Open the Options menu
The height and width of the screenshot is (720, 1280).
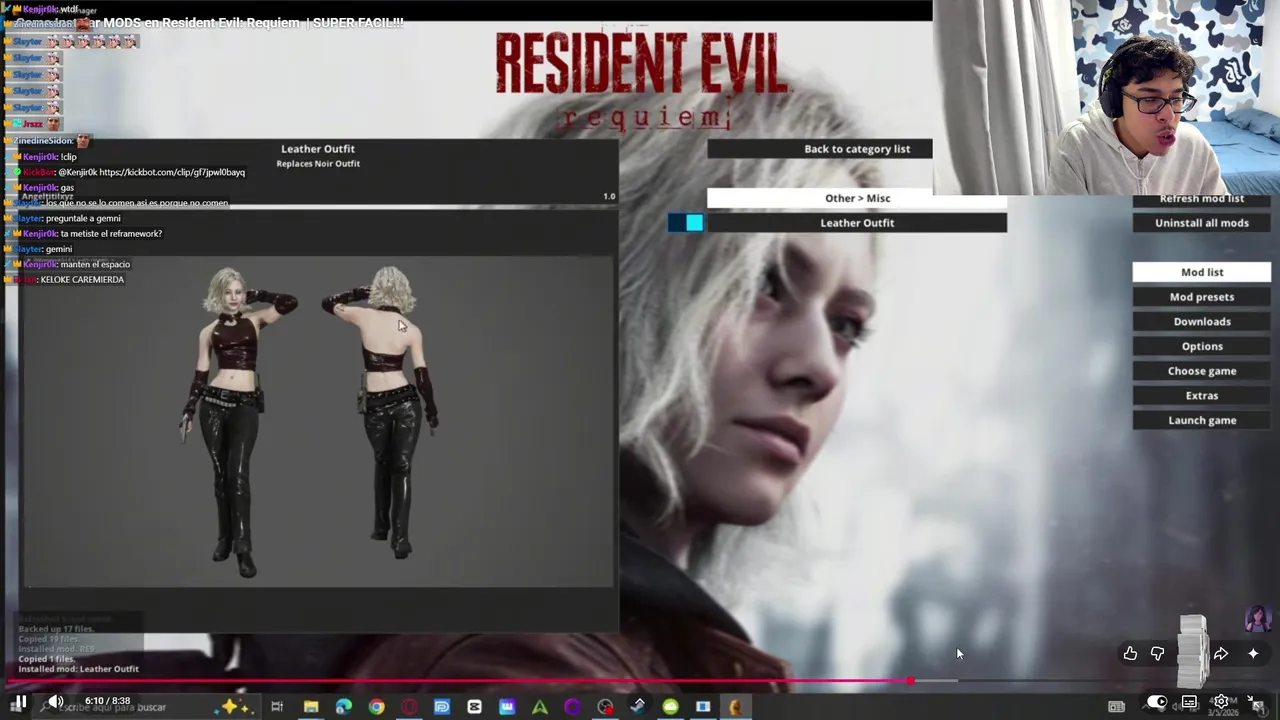(1202, 346)
